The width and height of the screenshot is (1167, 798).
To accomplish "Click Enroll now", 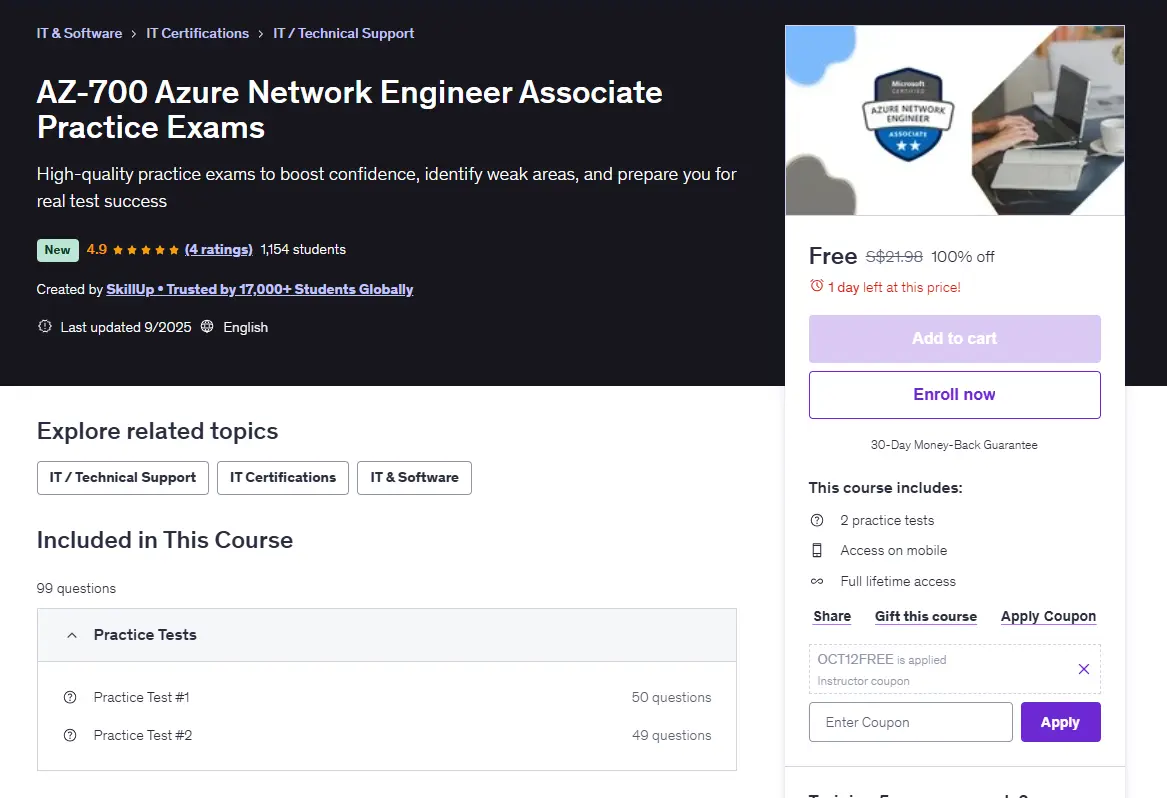I will pos(954,395).
